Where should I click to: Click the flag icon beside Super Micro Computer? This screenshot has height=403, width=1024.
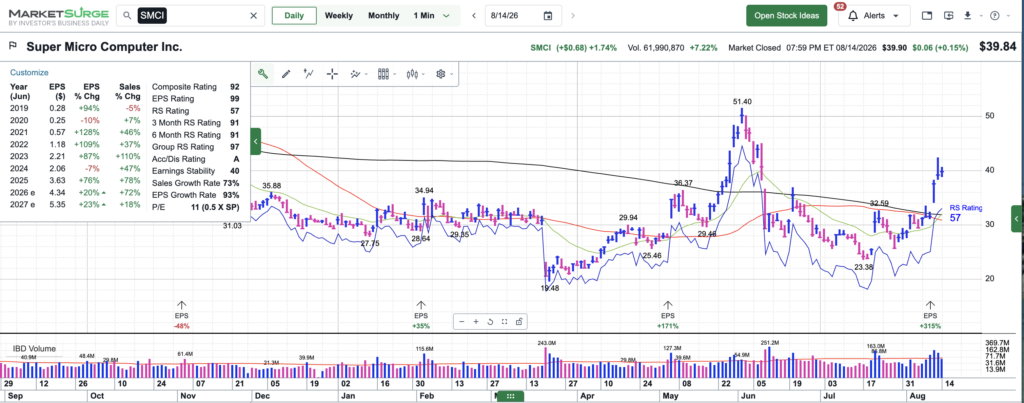[12, 46]
